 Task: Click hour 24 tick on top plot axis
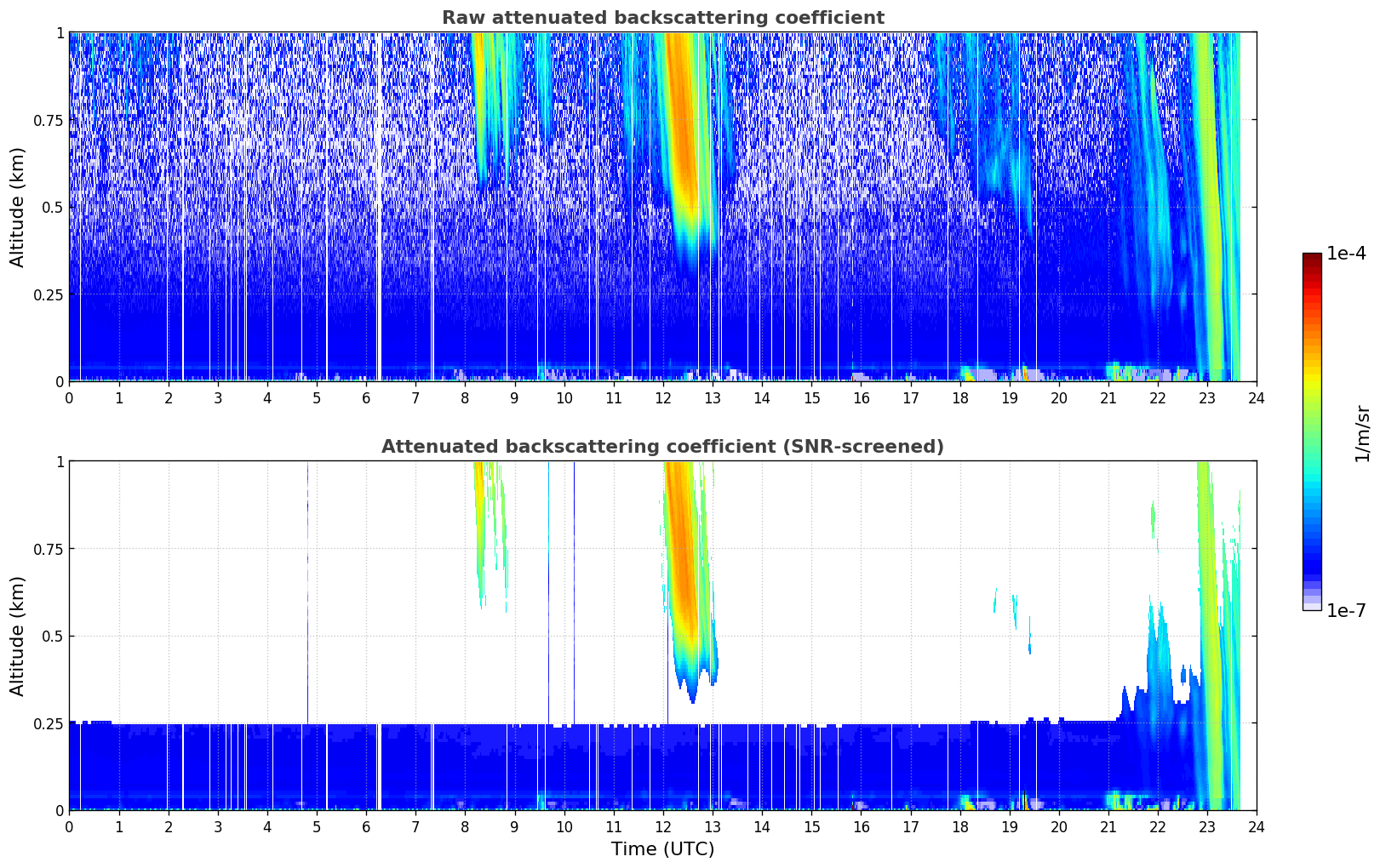[x=1256, y=397]
